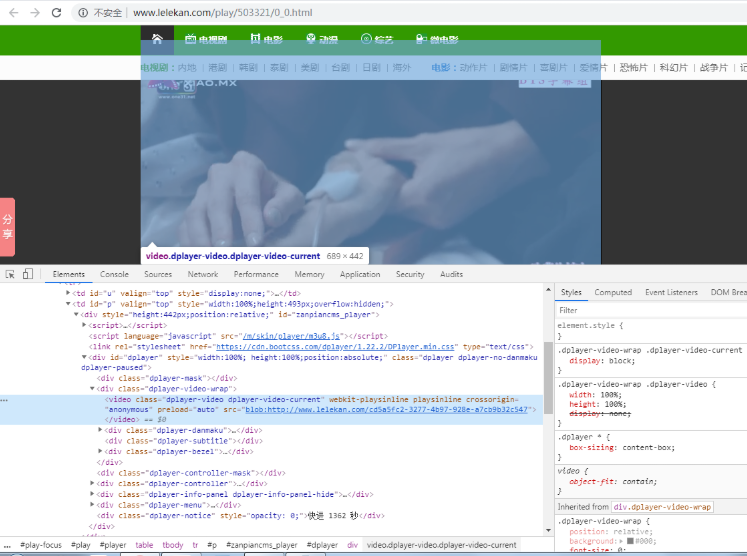This screenshot has width=747, height=556.
Task: Collapse the div id="dplayer" node
Action: 84,357
